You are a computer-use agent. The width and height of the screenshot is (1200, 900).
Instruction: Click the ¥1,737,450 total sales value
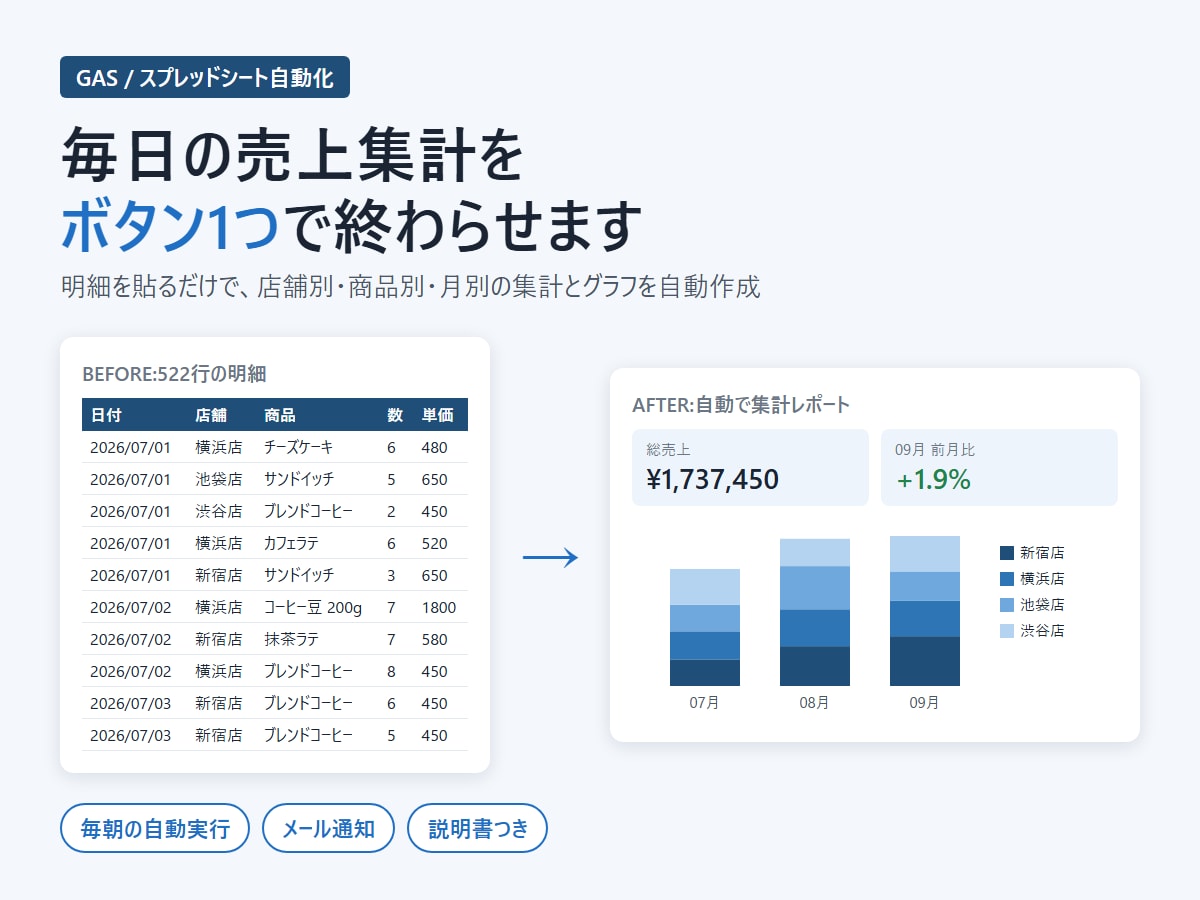(713, 480)
